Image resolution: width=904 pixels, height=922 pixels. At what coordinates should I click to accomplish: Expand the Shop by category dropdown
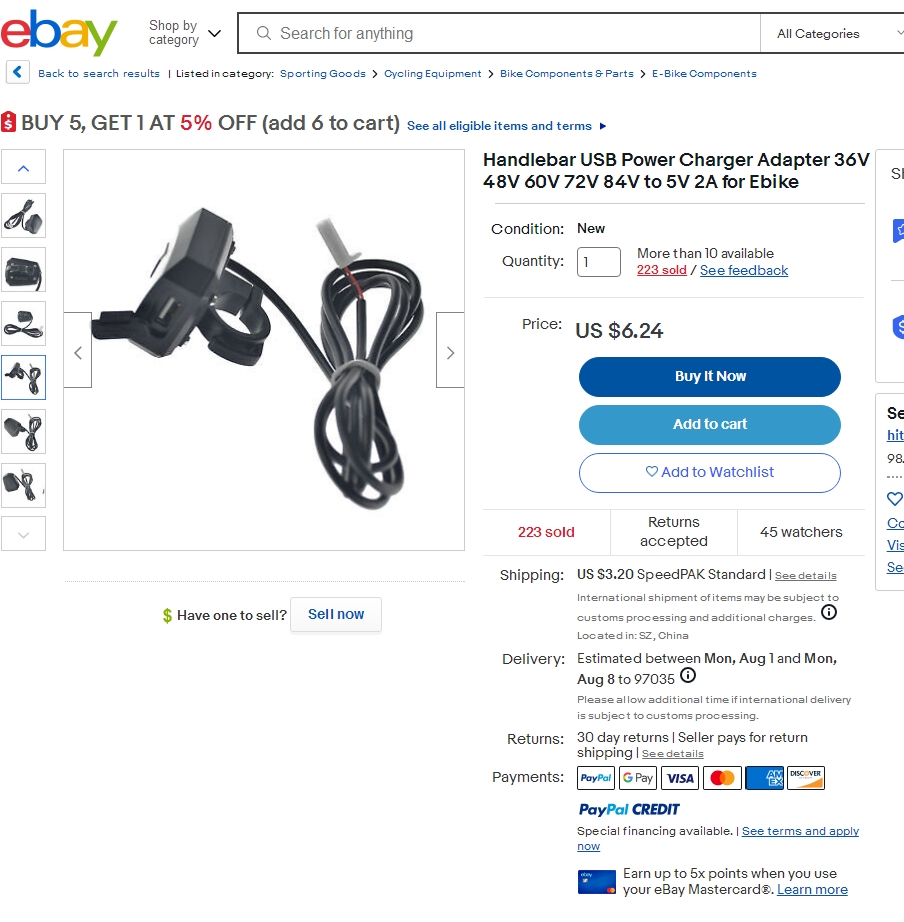click(185, 33)
